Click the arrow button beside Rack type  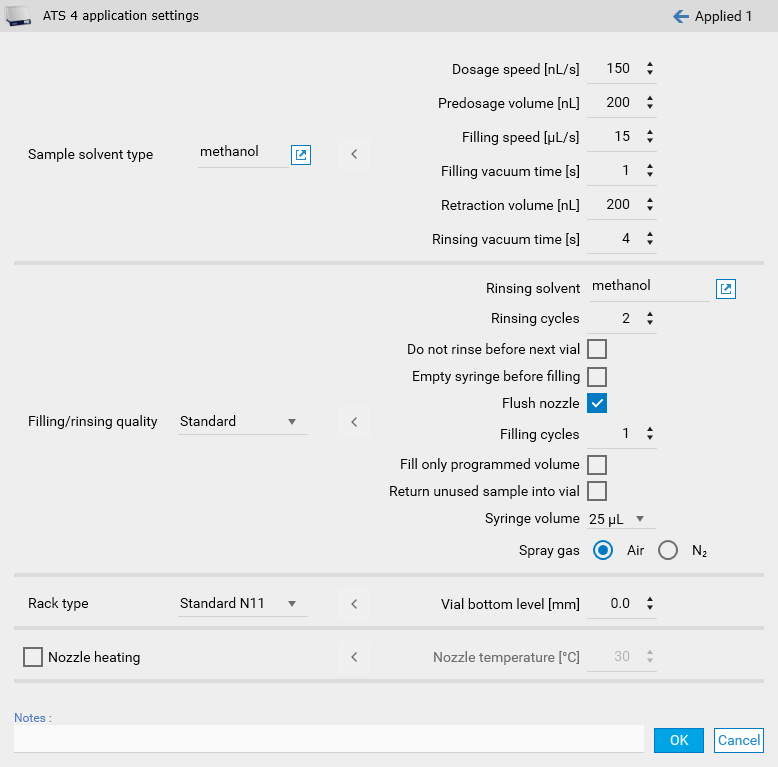coord(353,604)
